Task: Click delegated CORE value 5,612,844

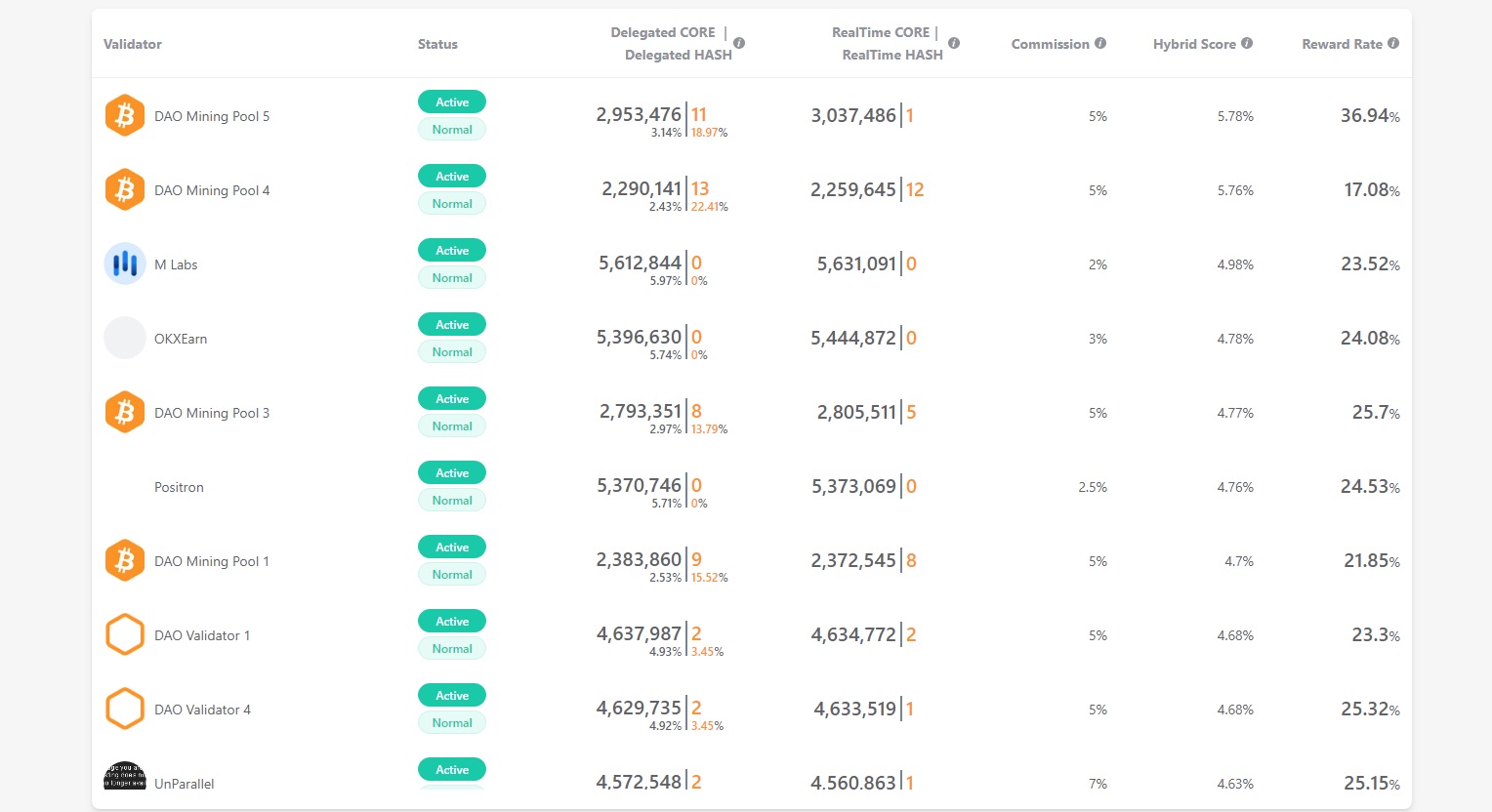Action: pyautogui.click(x=640, y=264)
